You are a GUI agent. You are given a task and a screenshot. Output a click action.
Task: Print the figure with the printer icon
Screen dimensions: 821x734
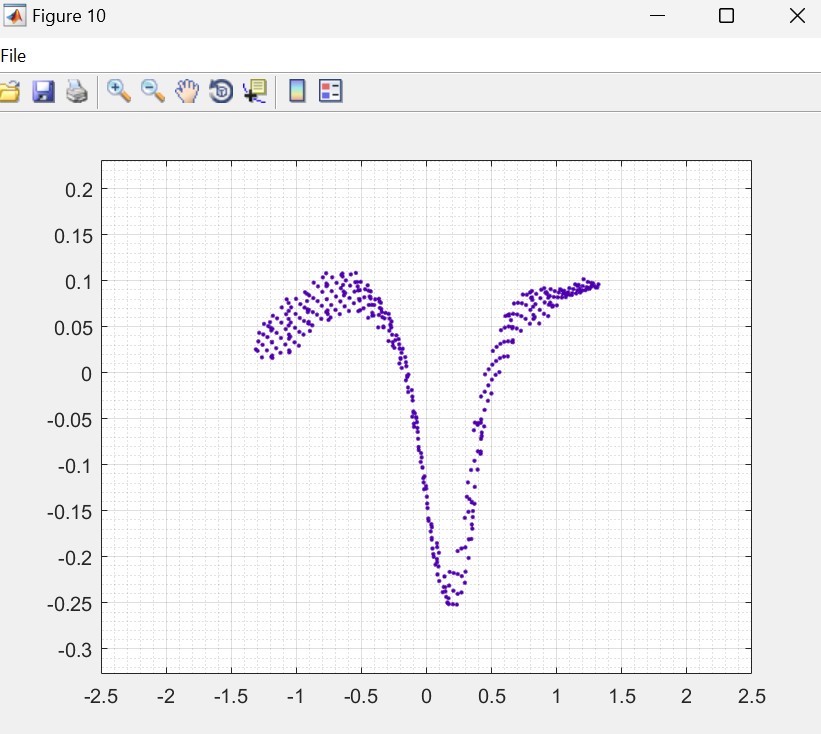click(x=77, y=92)
